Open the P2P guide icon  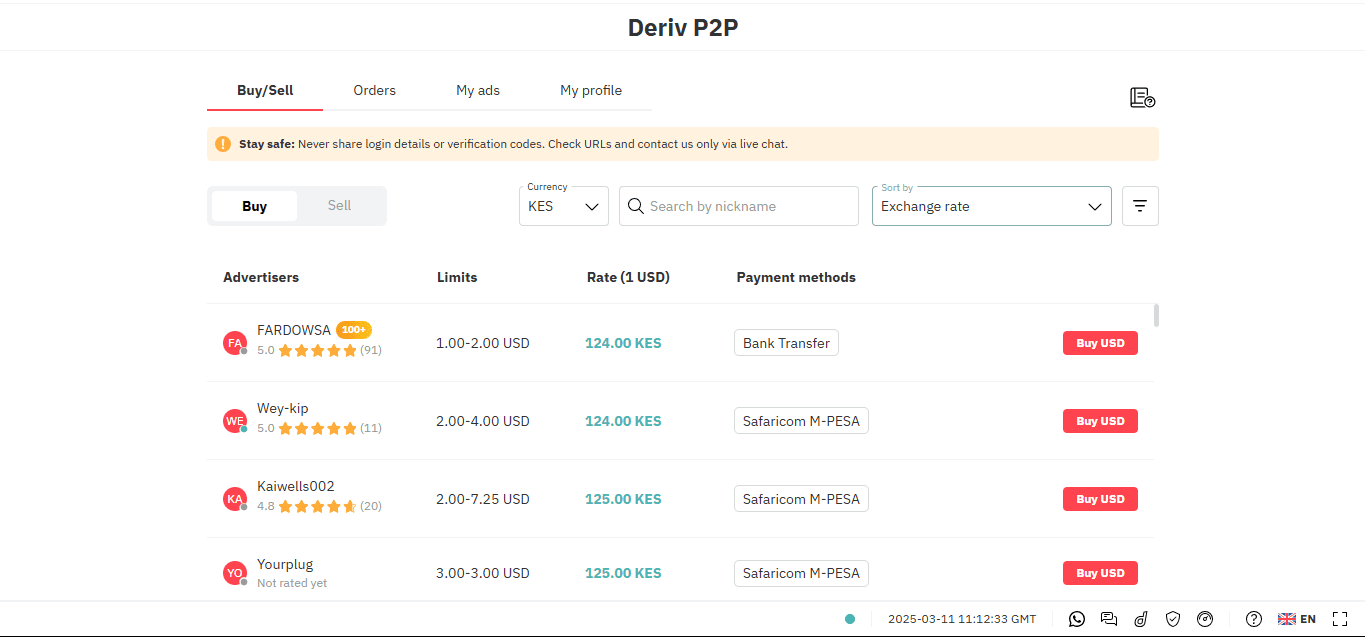click(1142, 97)
